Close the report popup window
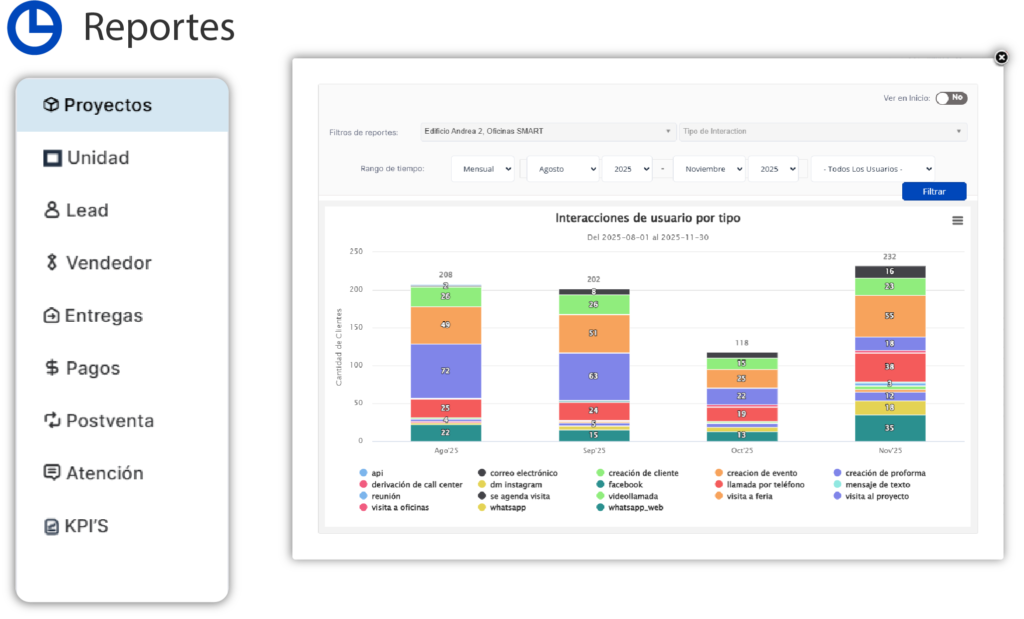Image resolution: width=1024 pixels, height=619 pixels. click(x=1001, y=58)
